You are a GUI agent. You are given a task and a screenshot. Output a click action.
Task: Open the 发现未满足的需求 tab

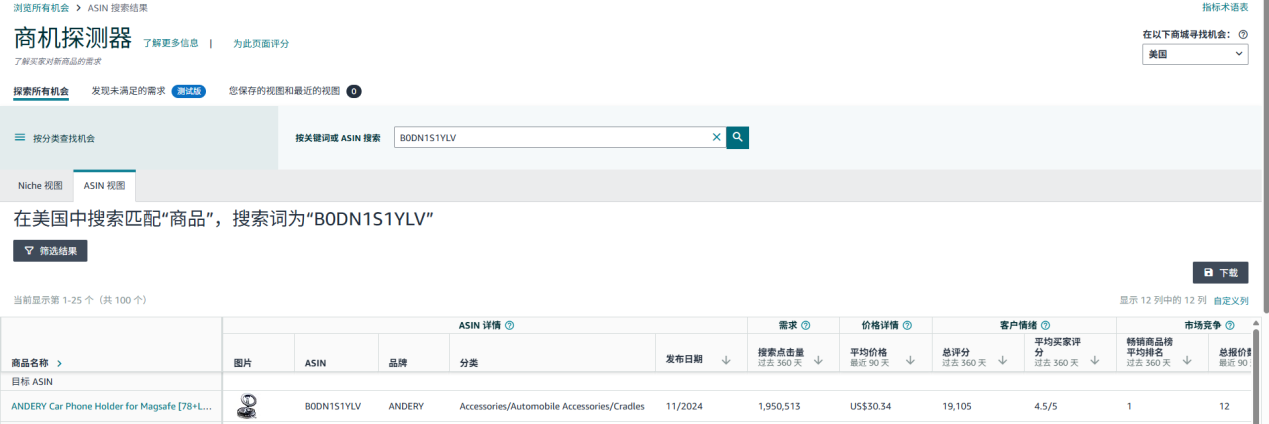click(128, 91)
